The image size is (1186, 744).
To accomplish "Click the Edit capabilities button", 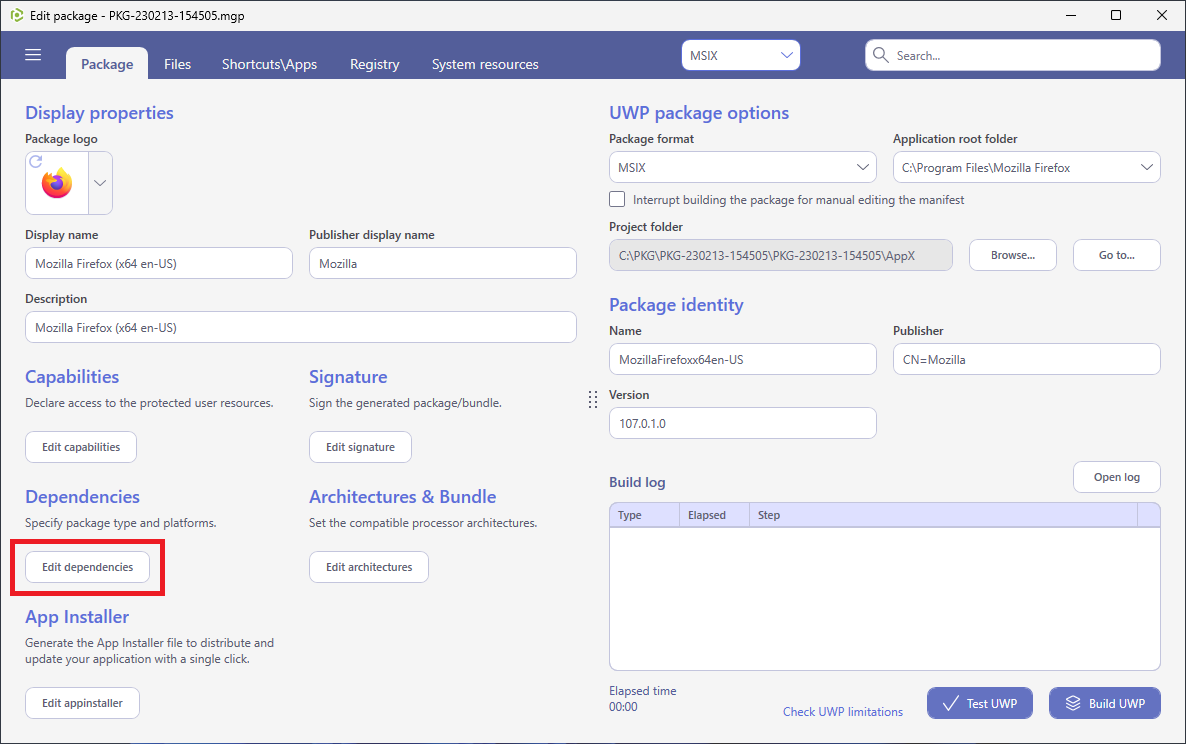I will coord(81,447).
